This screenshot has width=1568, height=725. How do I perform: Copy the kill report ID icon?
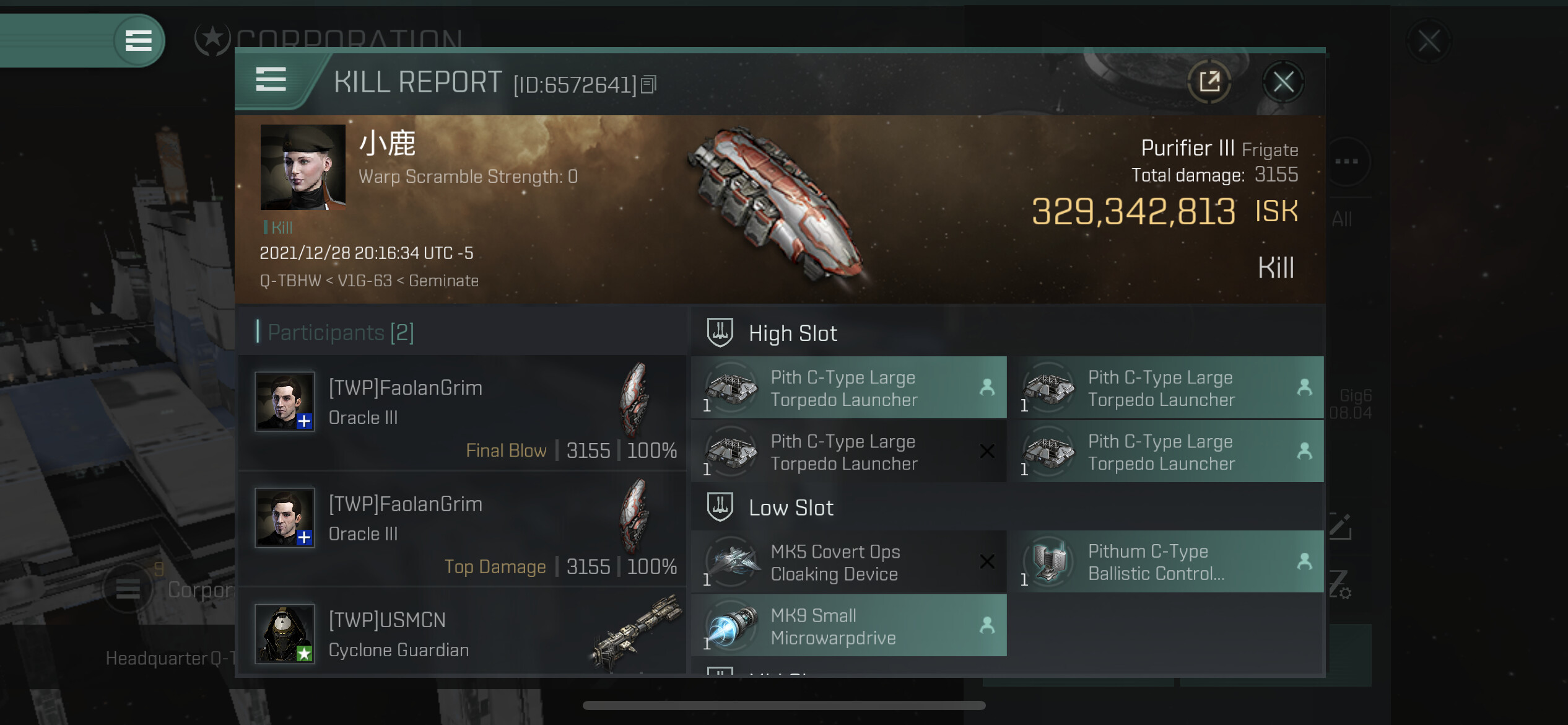click(648, 84)
